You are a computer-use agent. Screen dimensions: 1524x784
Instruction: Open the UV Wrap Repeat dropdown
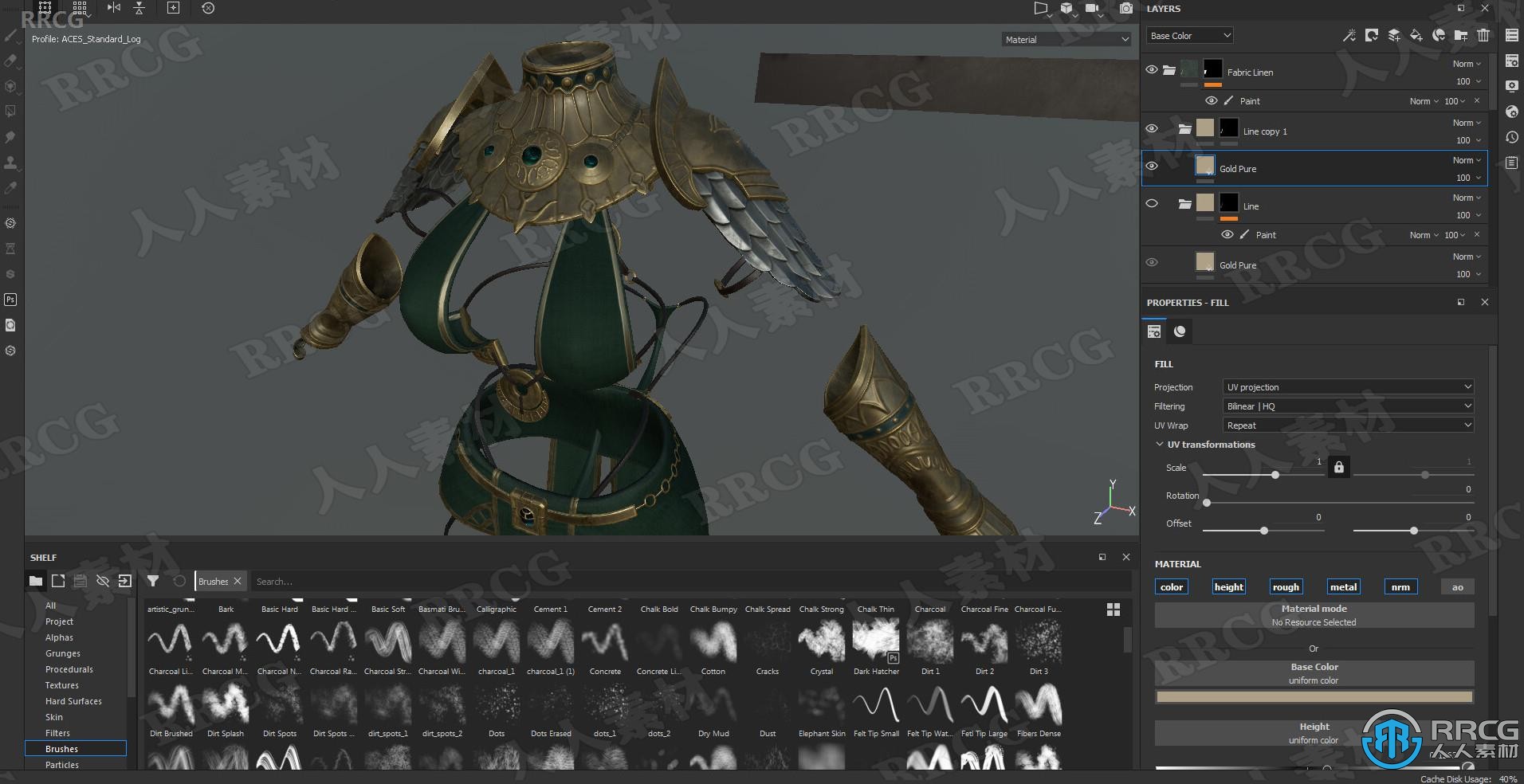coord(1349,425)
